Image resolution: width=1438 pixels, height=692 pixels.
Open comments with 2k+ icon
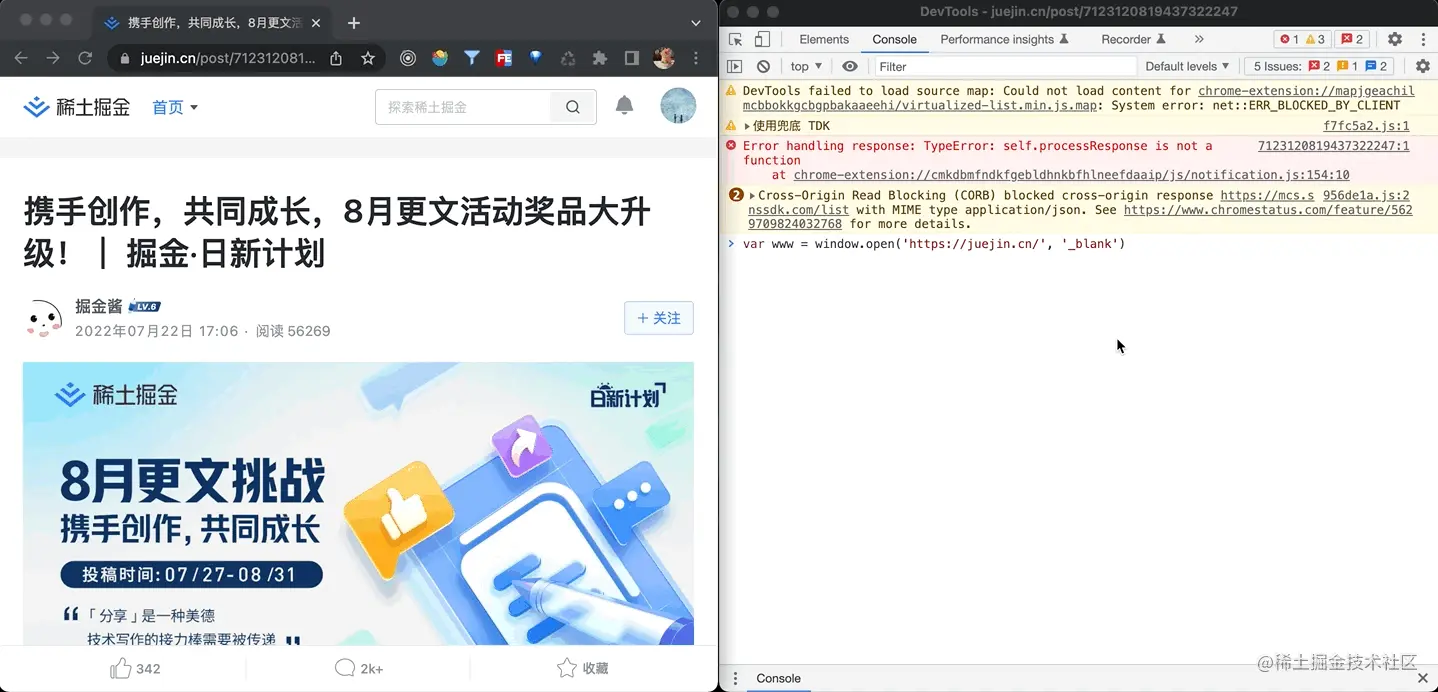(x=358, y=668)
